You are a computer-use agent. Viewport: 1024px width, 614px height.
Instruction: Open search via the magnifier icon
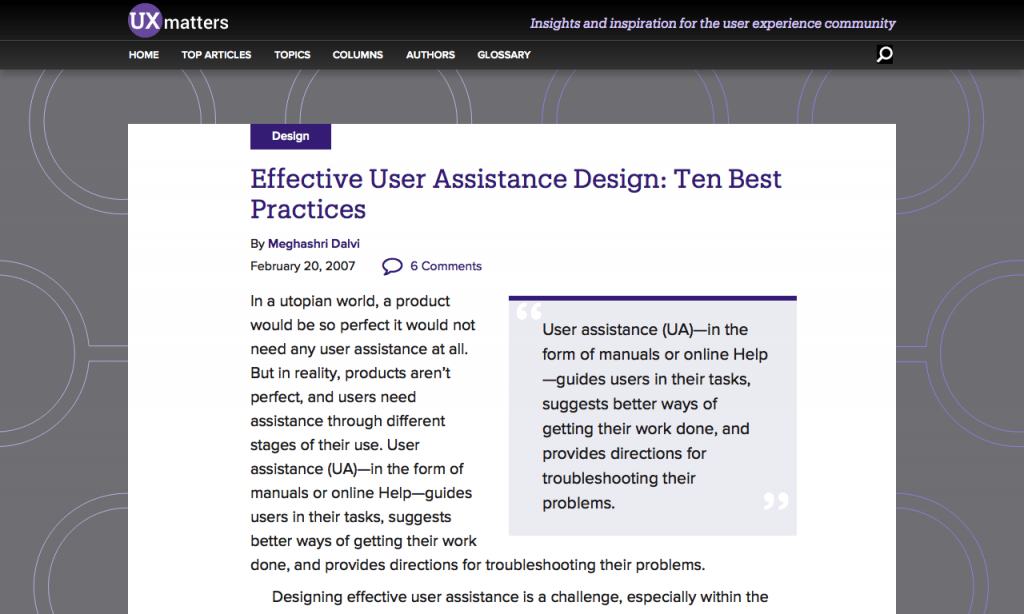[884, 54]
